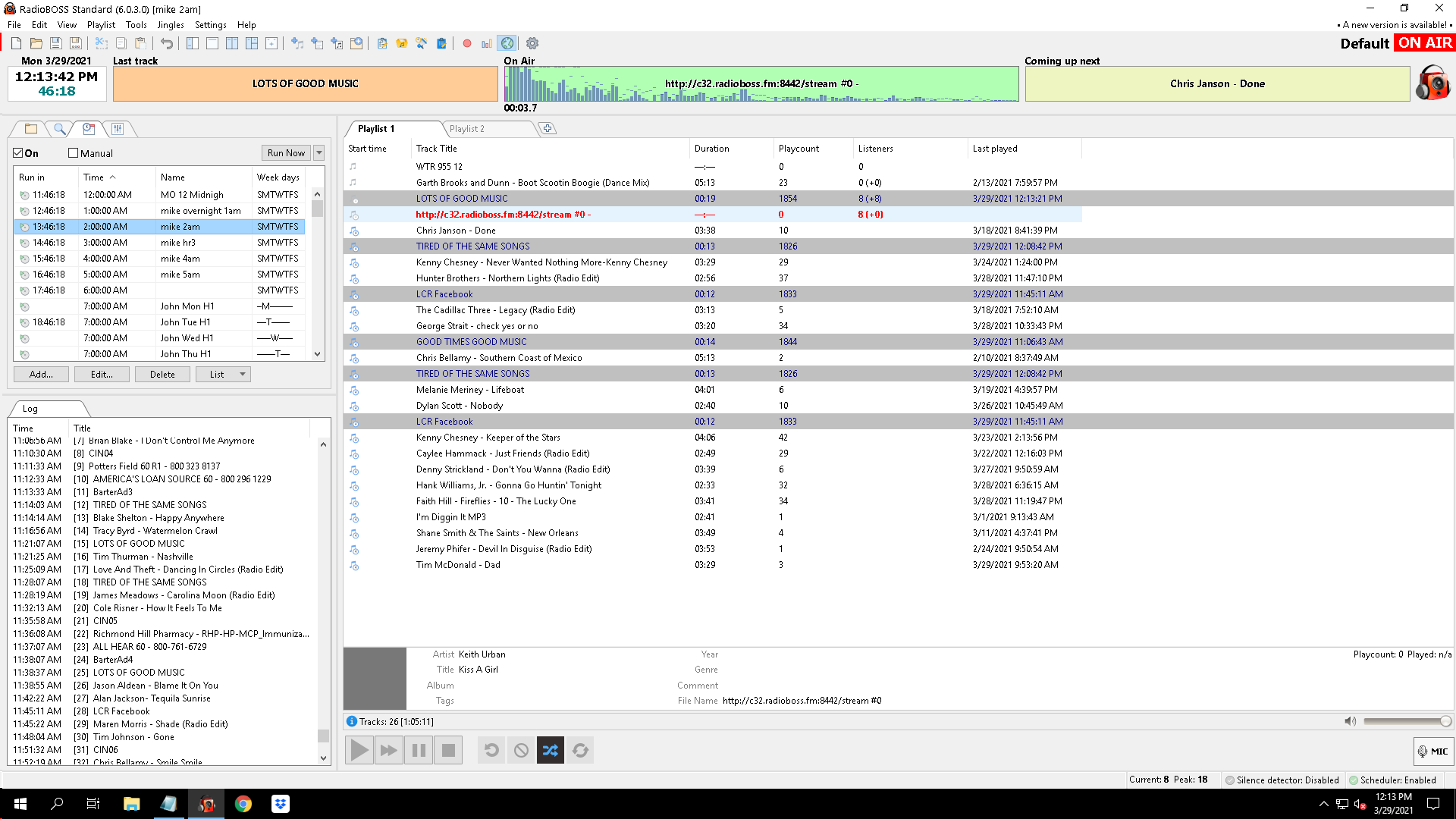Open the Playlist menu
The width and height of the screenshot is (1456, 819).
101,25
